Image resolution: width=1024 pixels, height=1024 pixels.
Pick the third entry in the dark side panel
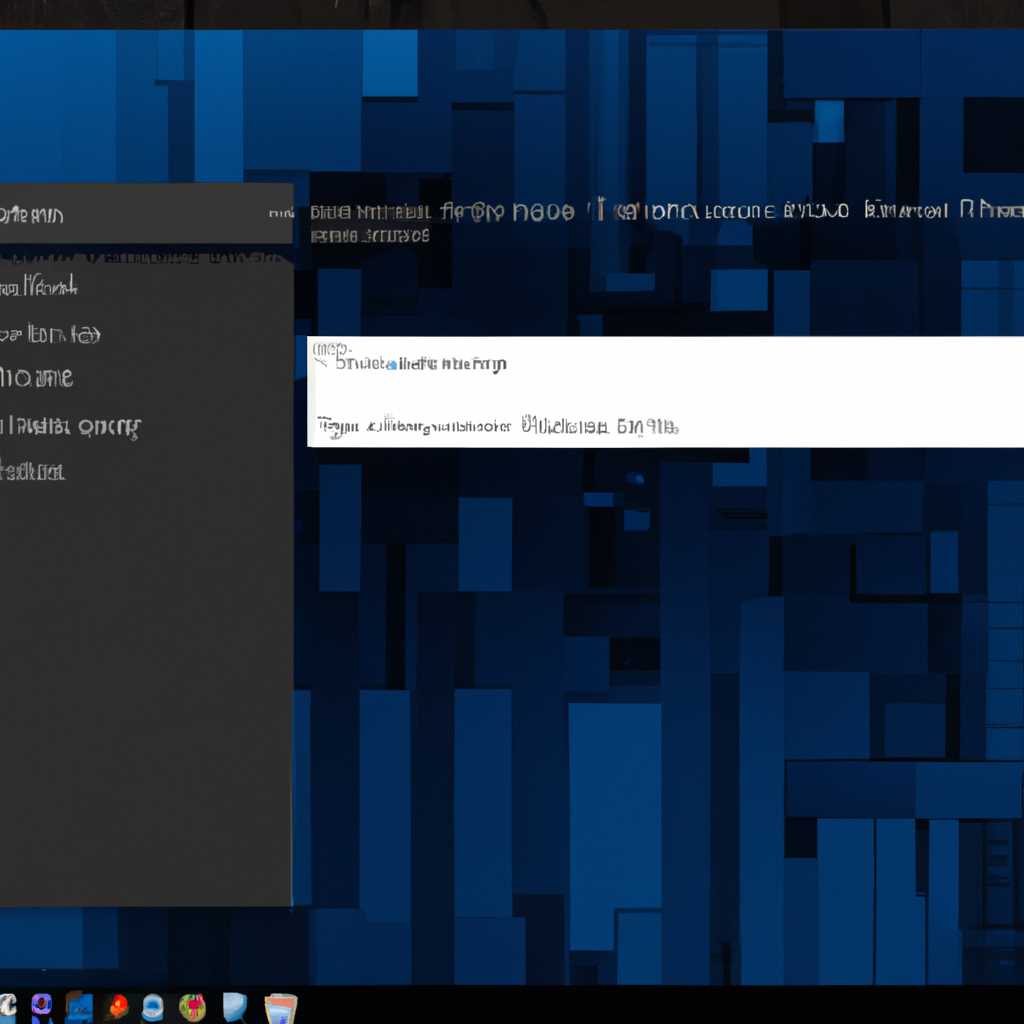tap(37, 377)
